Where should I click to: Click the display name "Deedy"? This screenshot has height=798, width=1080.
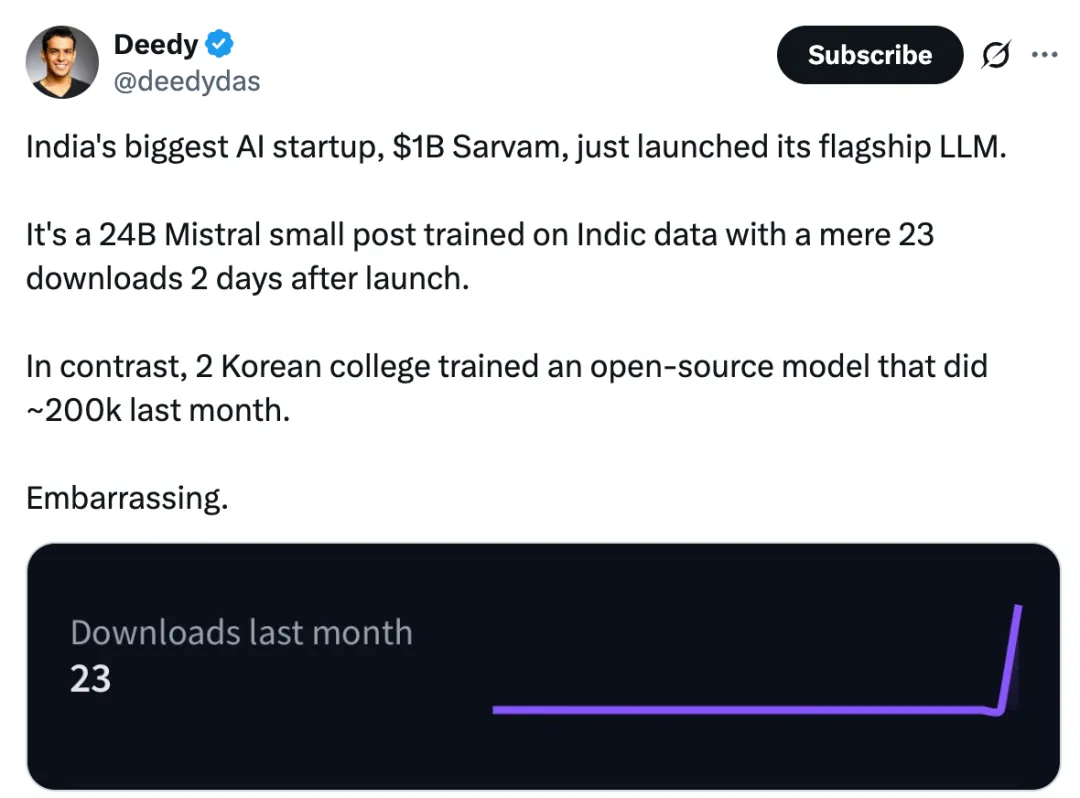click(155, 45)
